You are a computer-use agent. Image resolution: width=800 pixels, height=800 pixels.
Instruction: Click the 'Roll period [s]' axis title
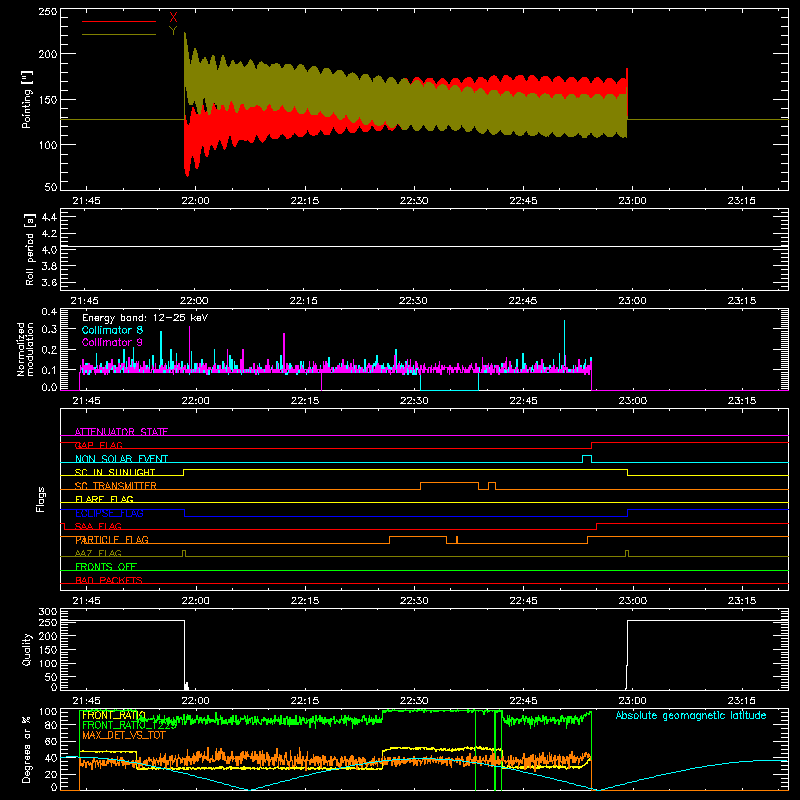[x=30, y=249]
